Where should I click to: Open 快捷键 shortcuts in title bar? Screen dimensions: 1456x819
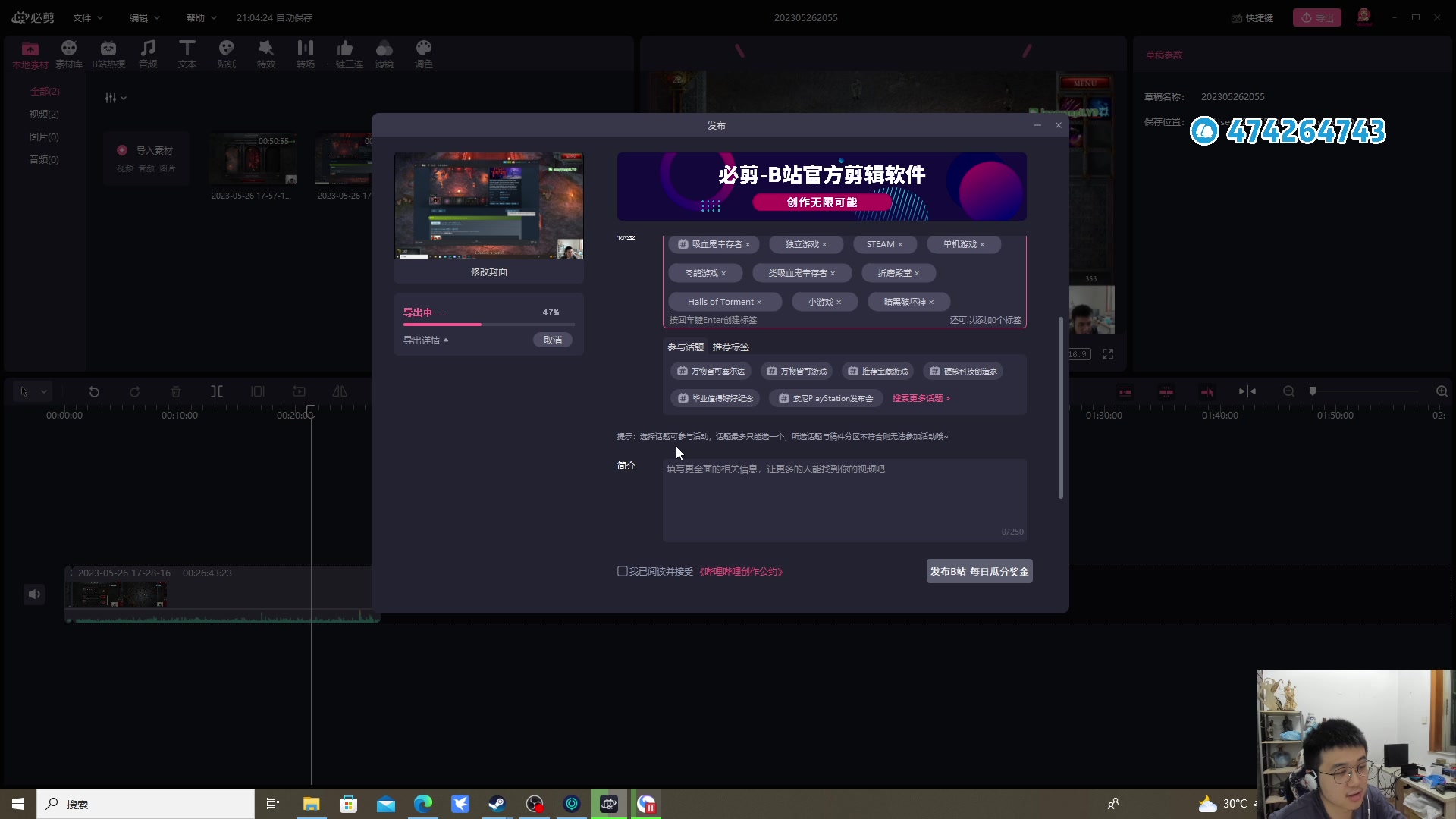click(1252, 17)
